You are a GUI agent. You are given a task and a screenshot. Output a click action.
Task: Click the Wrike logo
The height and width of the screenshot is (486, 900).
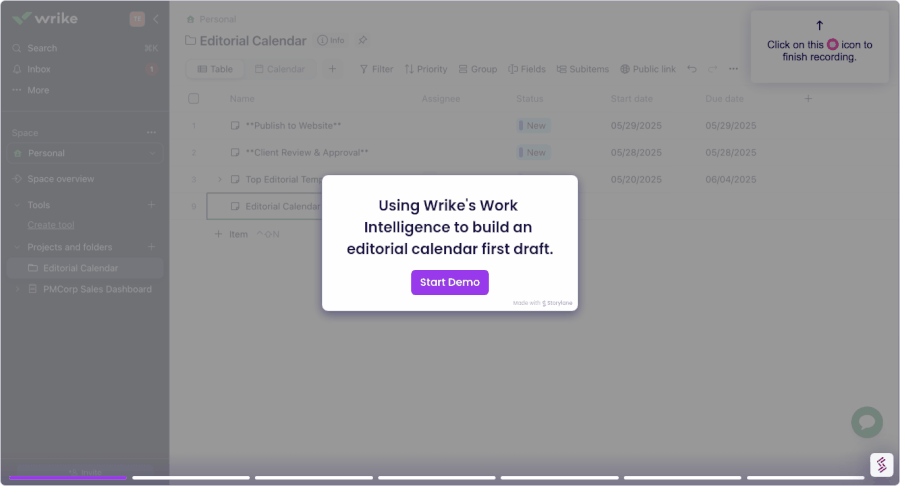click(45, 18)
